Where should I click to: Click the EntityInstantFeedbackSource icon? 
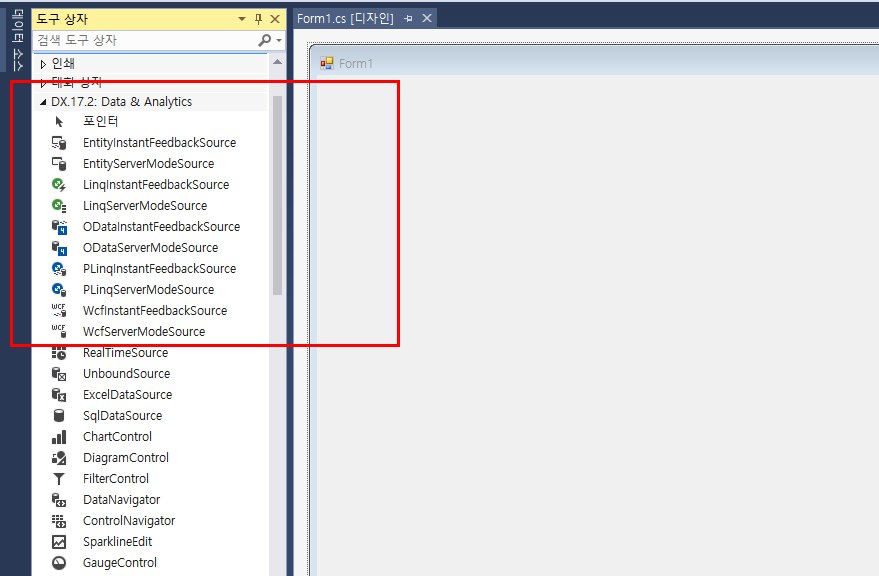click(x=59, y=142)
